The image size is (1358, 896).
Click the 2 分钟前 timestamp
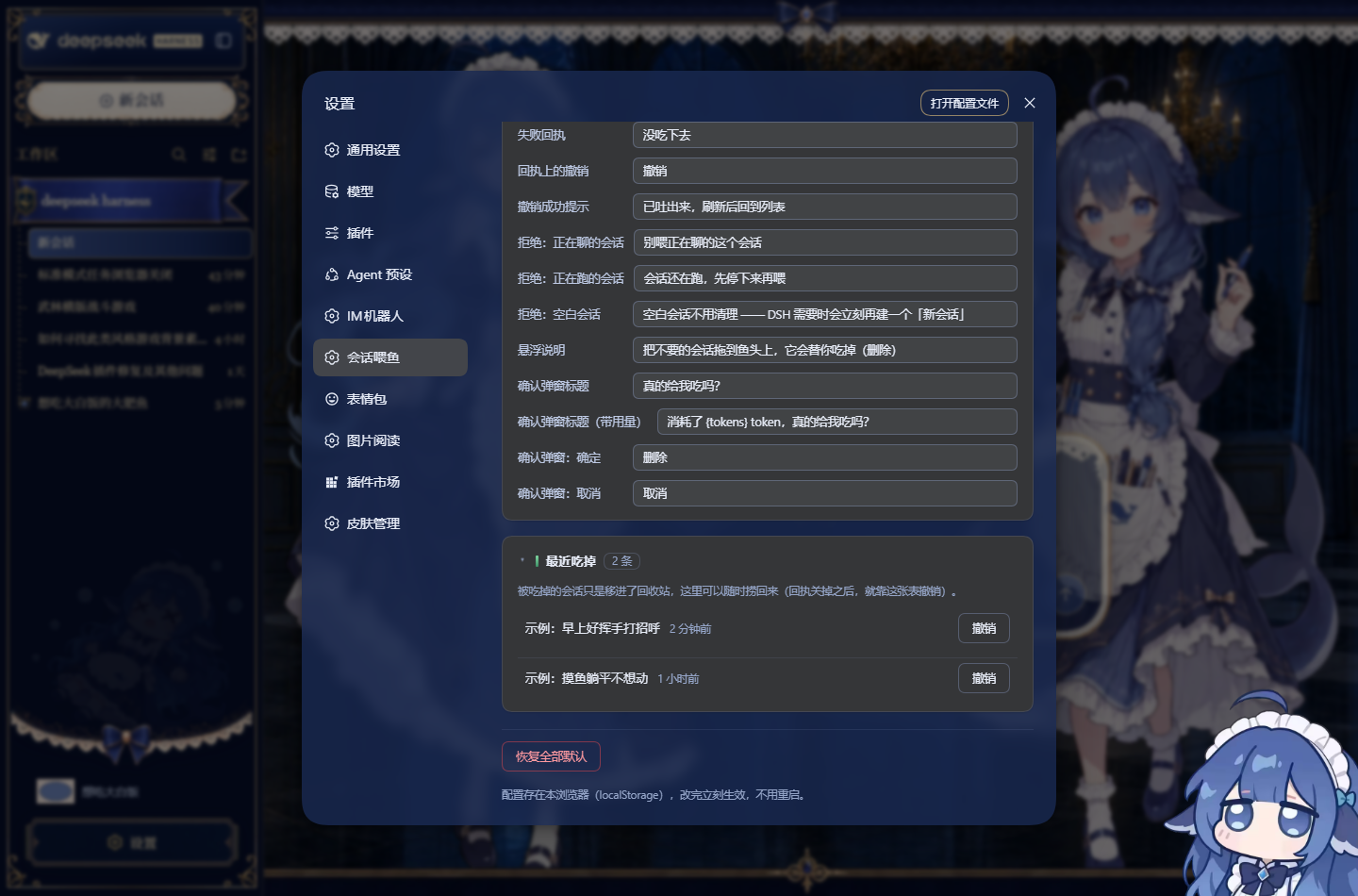pos(690,629)
